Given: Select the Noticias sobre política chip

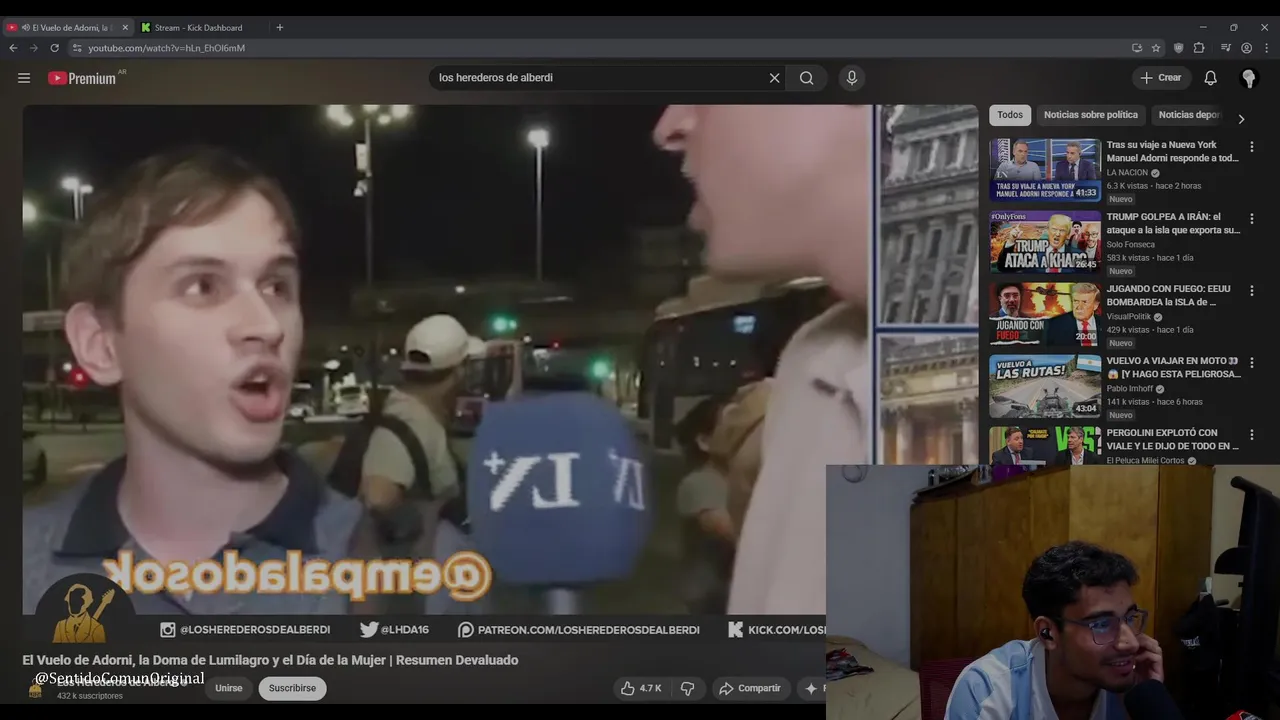Looking at the screenshot, I should pos(1091,115).
